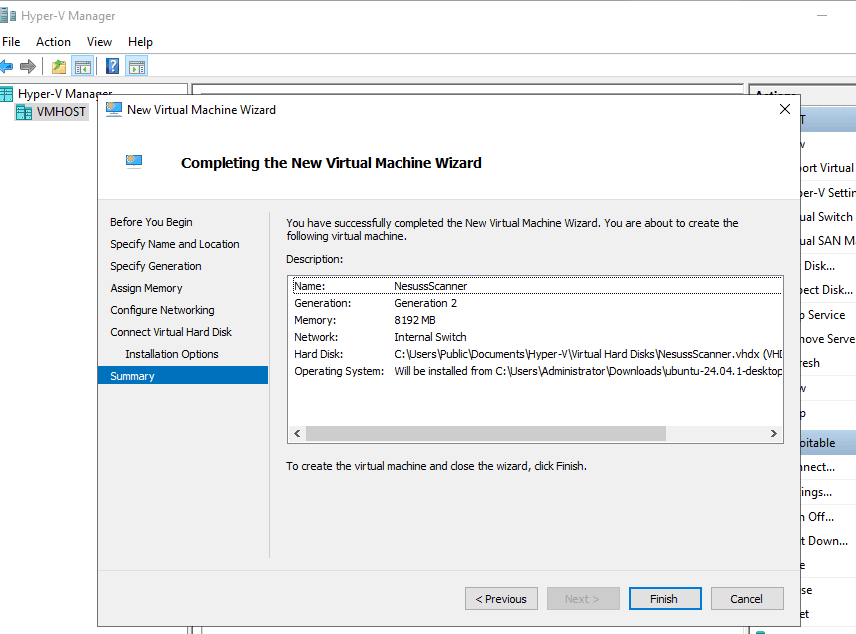Click the Off... action in the Actions pane

(820, 517)
